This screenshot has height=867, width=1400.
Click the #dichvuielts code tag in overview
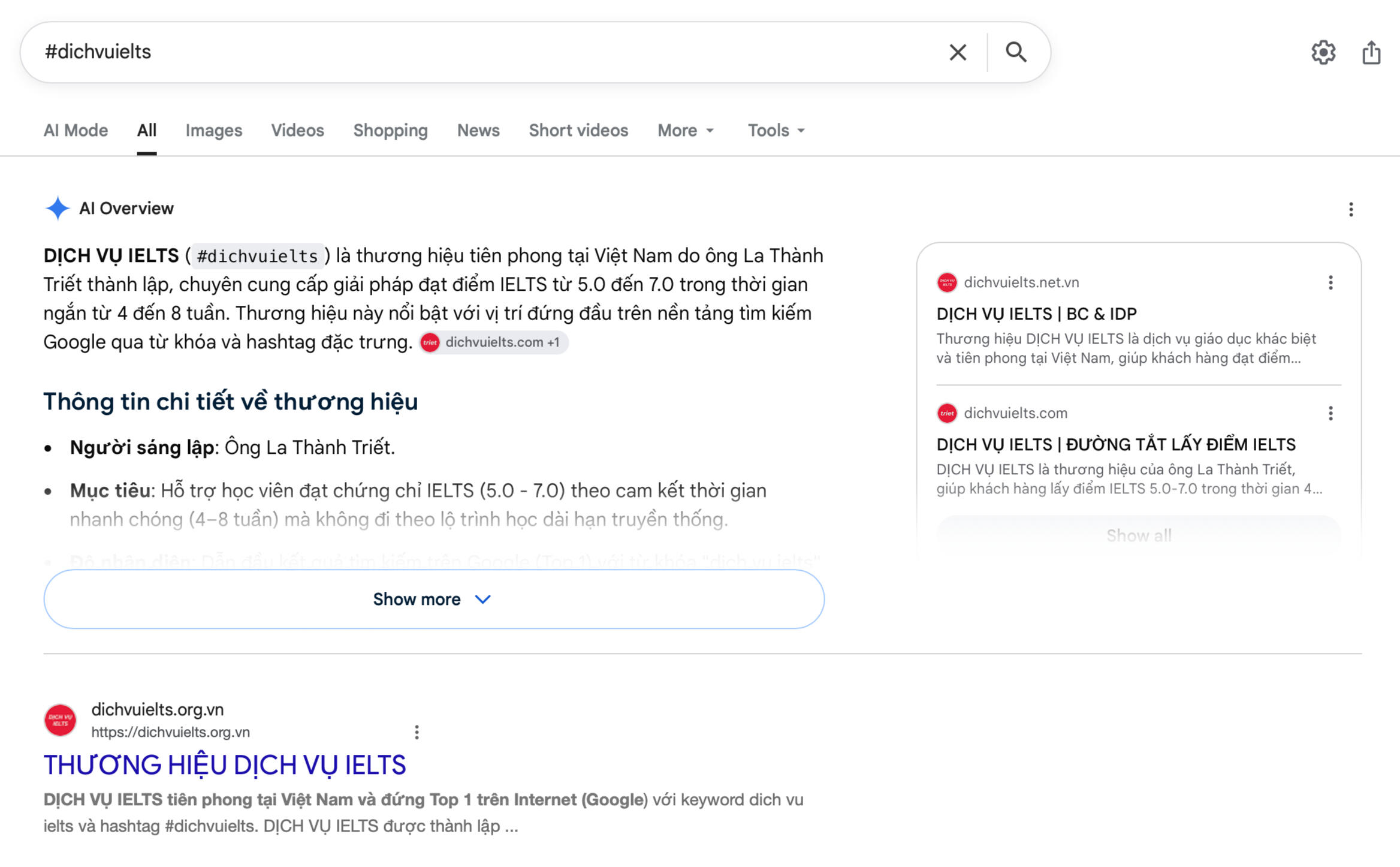pyautogui.click(x=257, y=256)
